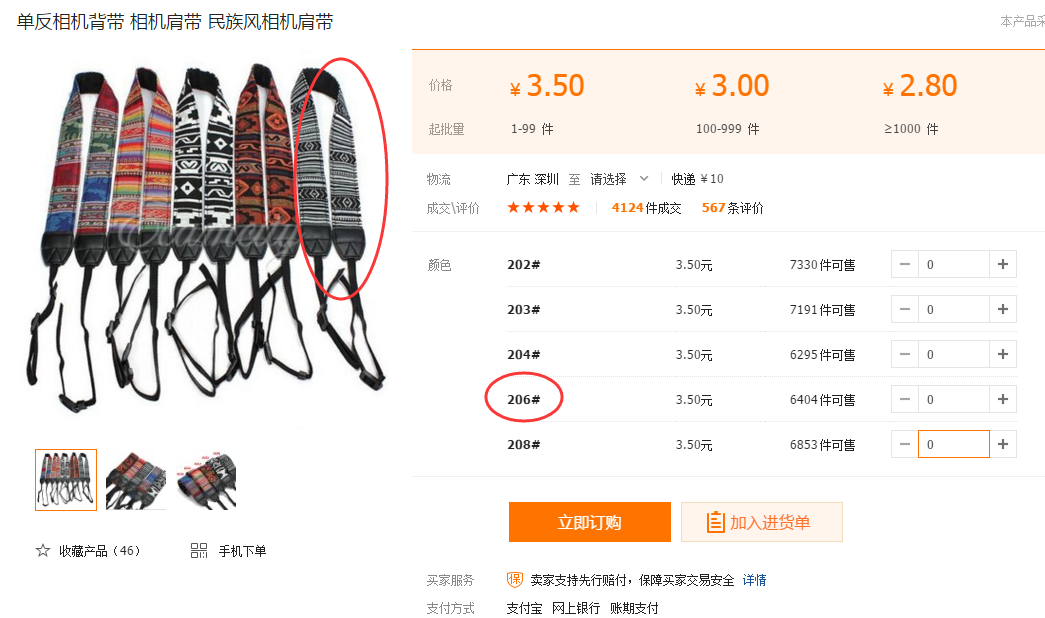
Task: Click the 加入进货单 button
Action: [x=762, y=522]
